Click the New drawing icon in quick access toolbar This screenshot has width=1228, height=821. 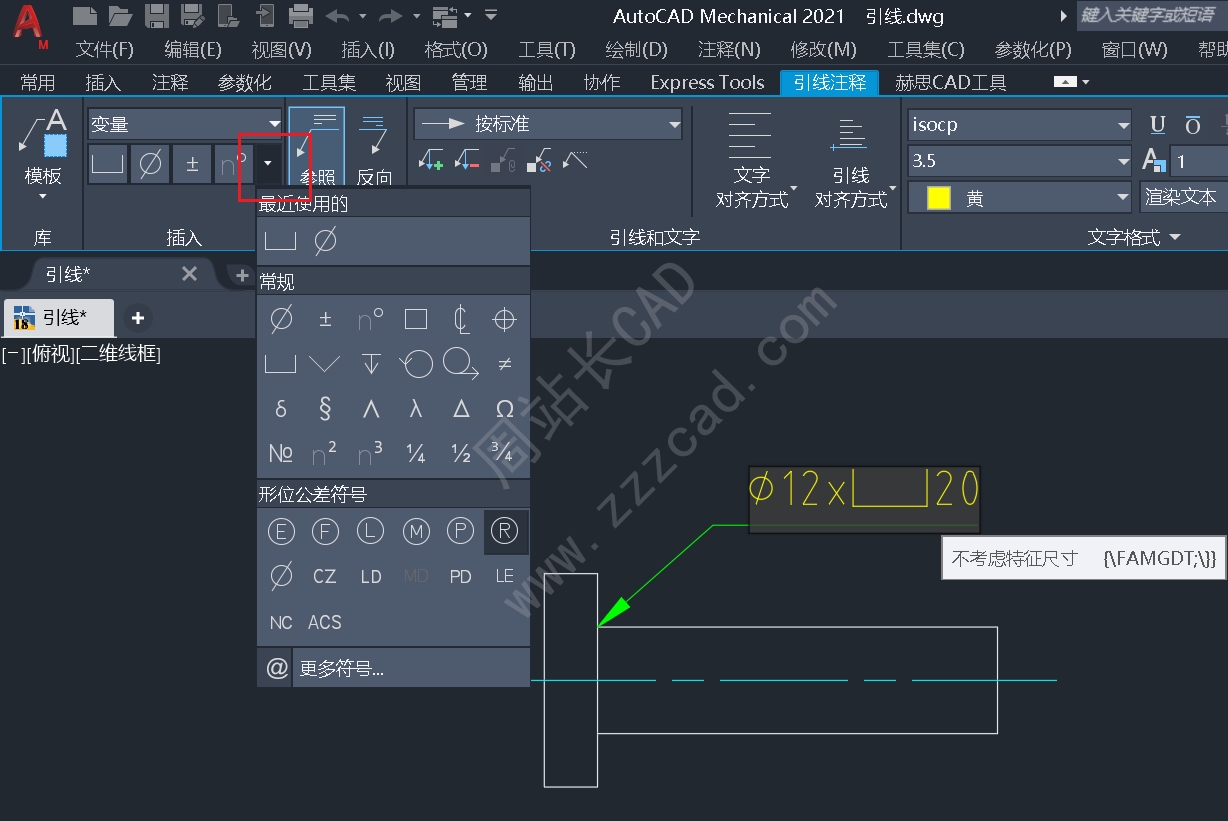click(86, 16)
